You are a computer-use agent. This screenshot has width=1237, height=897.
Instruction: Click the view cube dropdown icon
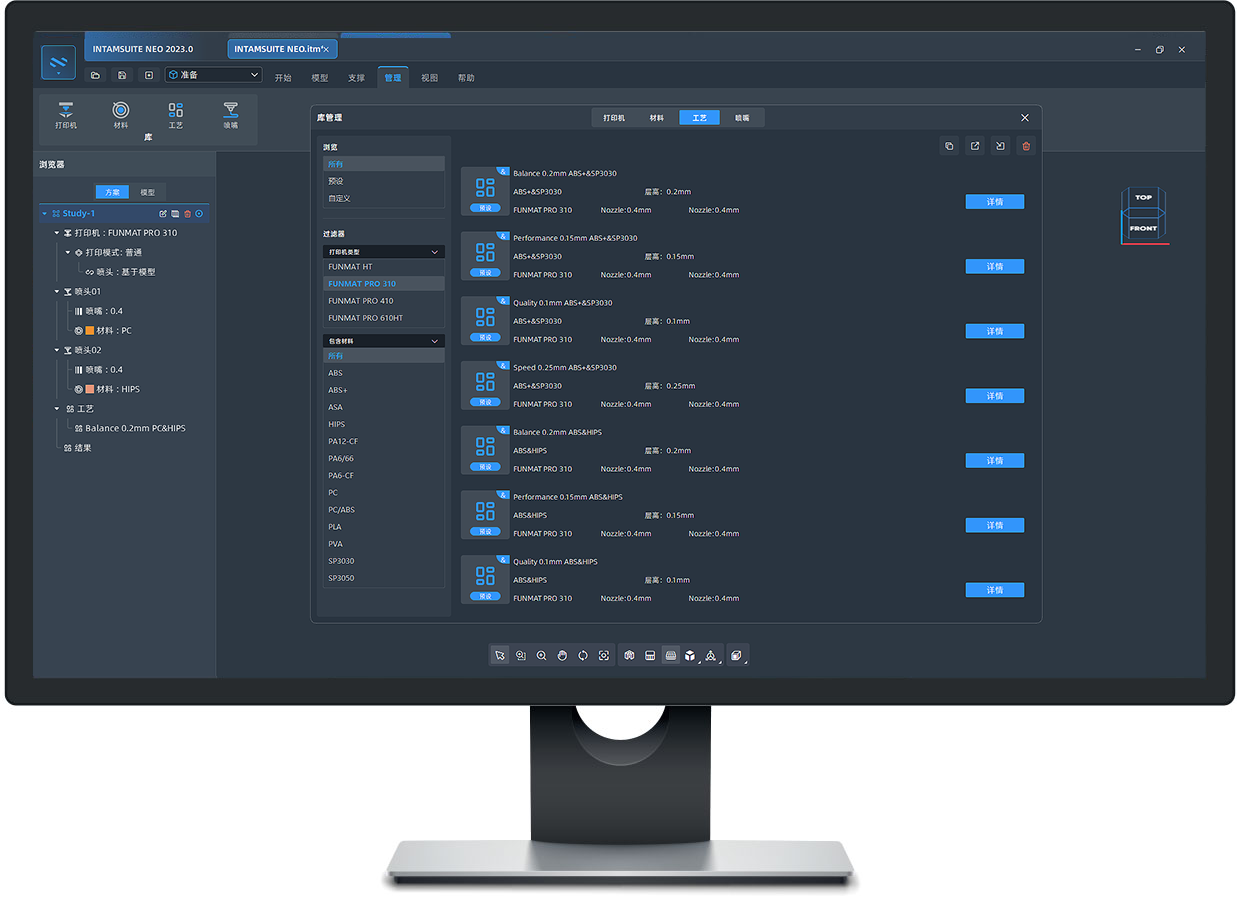click(690, 656)
